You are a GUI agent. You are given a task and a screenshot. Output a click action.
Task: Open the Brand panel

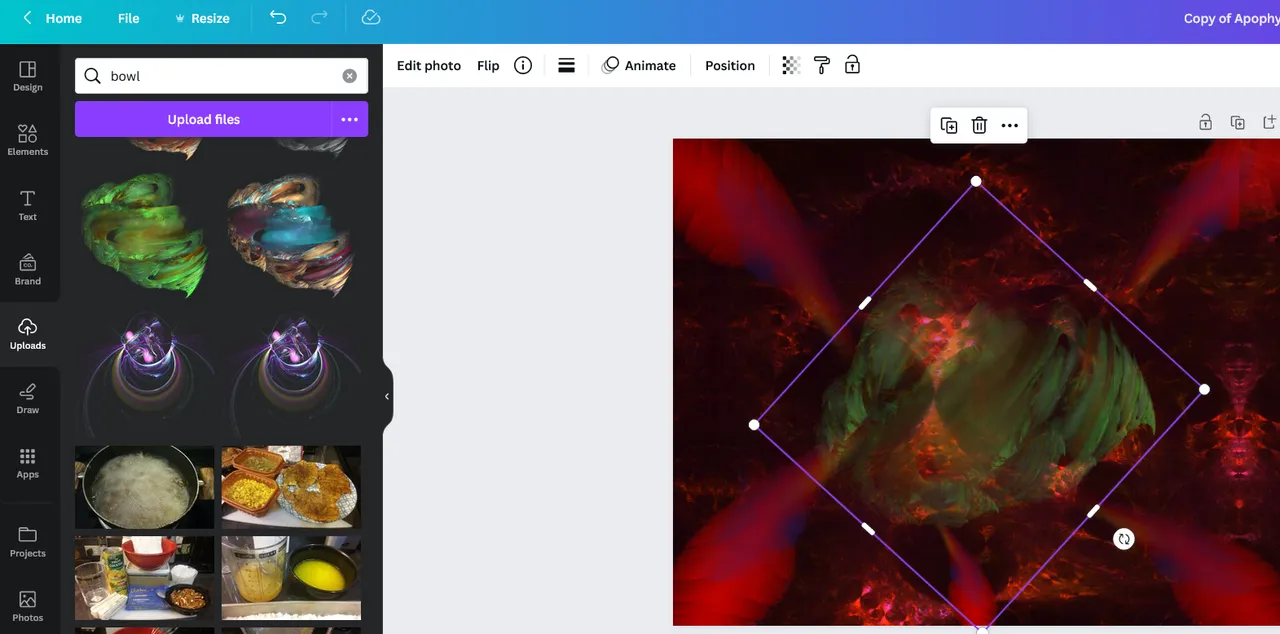[28, 269]
